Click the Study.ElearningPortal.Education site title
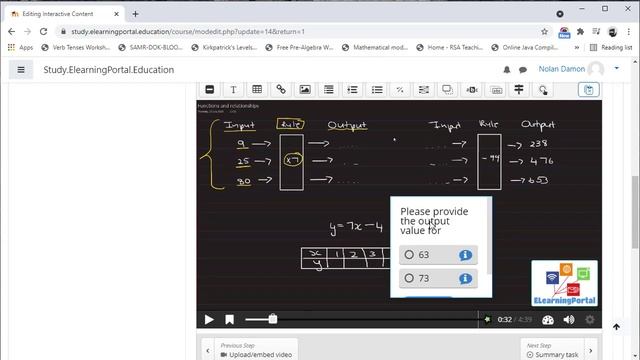The width and height of the screenshot is (640, 360). (x=109, y=70)
